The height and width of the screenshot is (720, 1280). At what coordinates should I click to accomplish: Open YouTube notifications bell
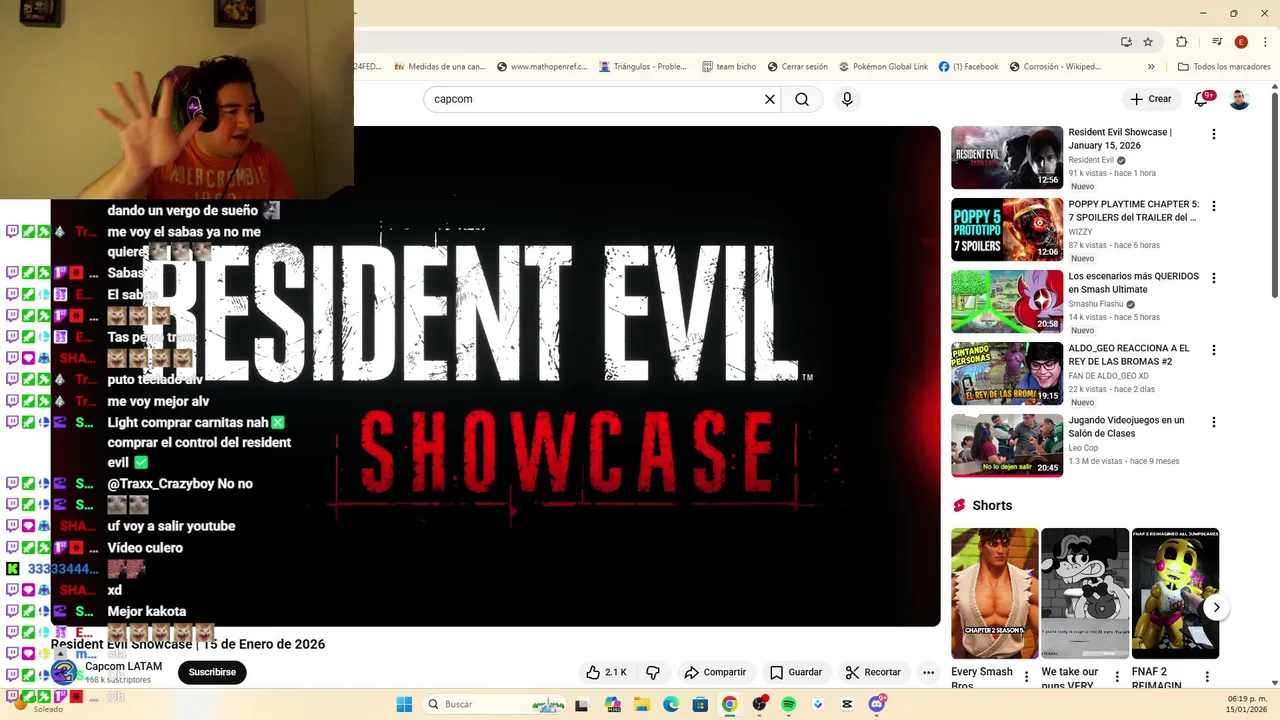(1203, 99)
